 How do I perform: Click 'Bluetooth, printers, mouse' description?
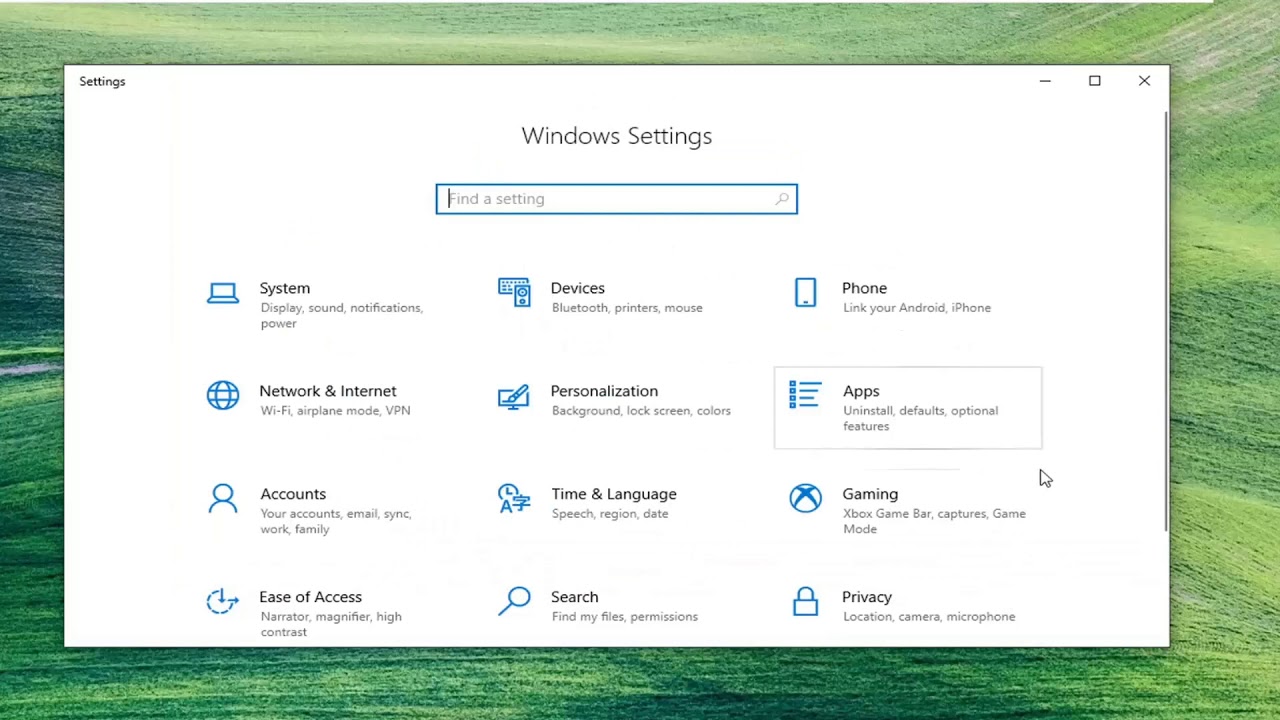[627, 308]
